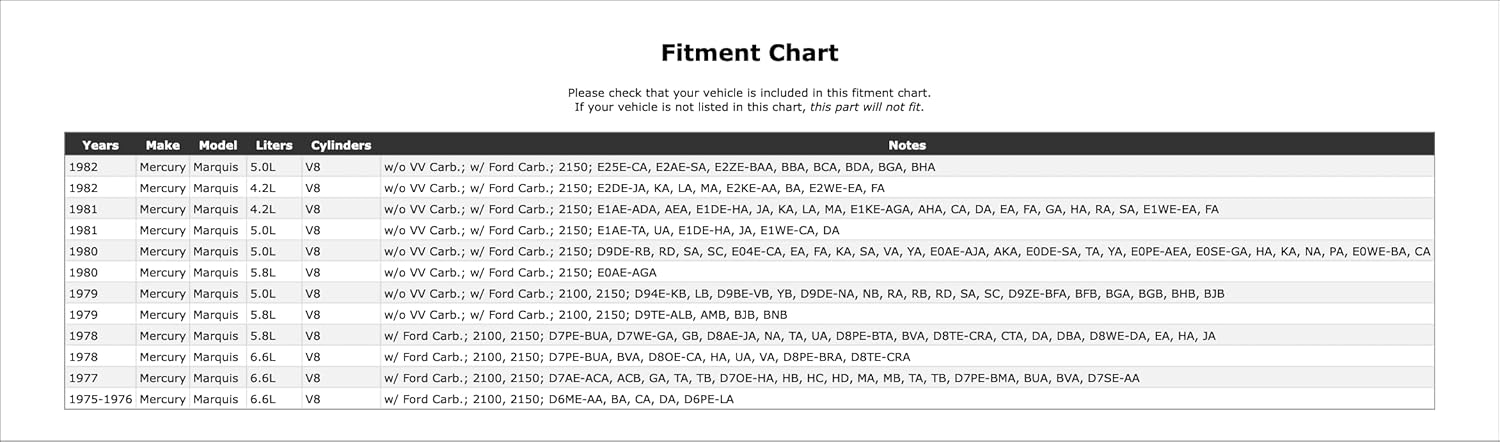Click the Years column header
This screenshot has height=442, width=1500.
point(100,145)
